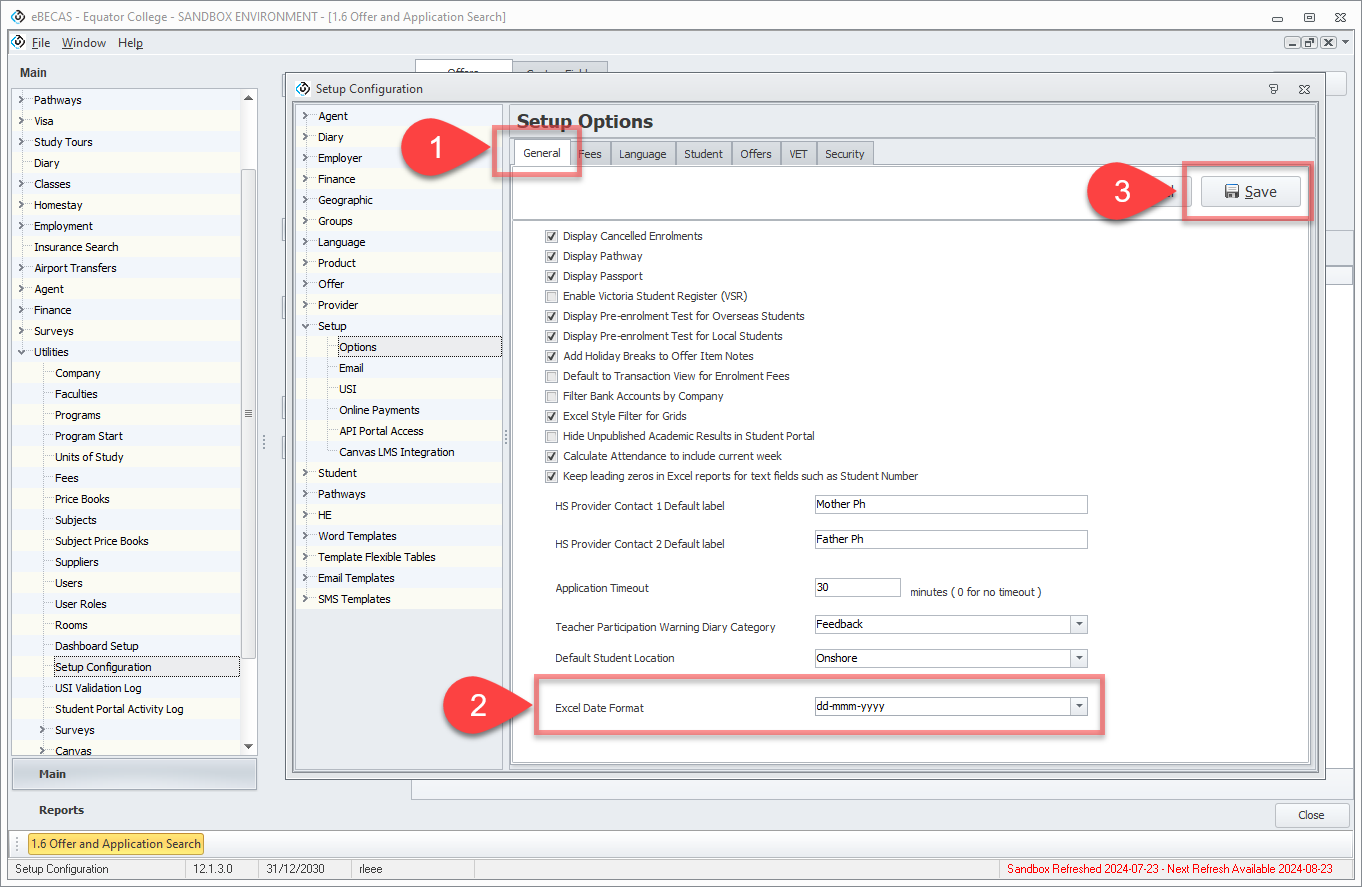Click the eBECAS logo in title bar

17,17
